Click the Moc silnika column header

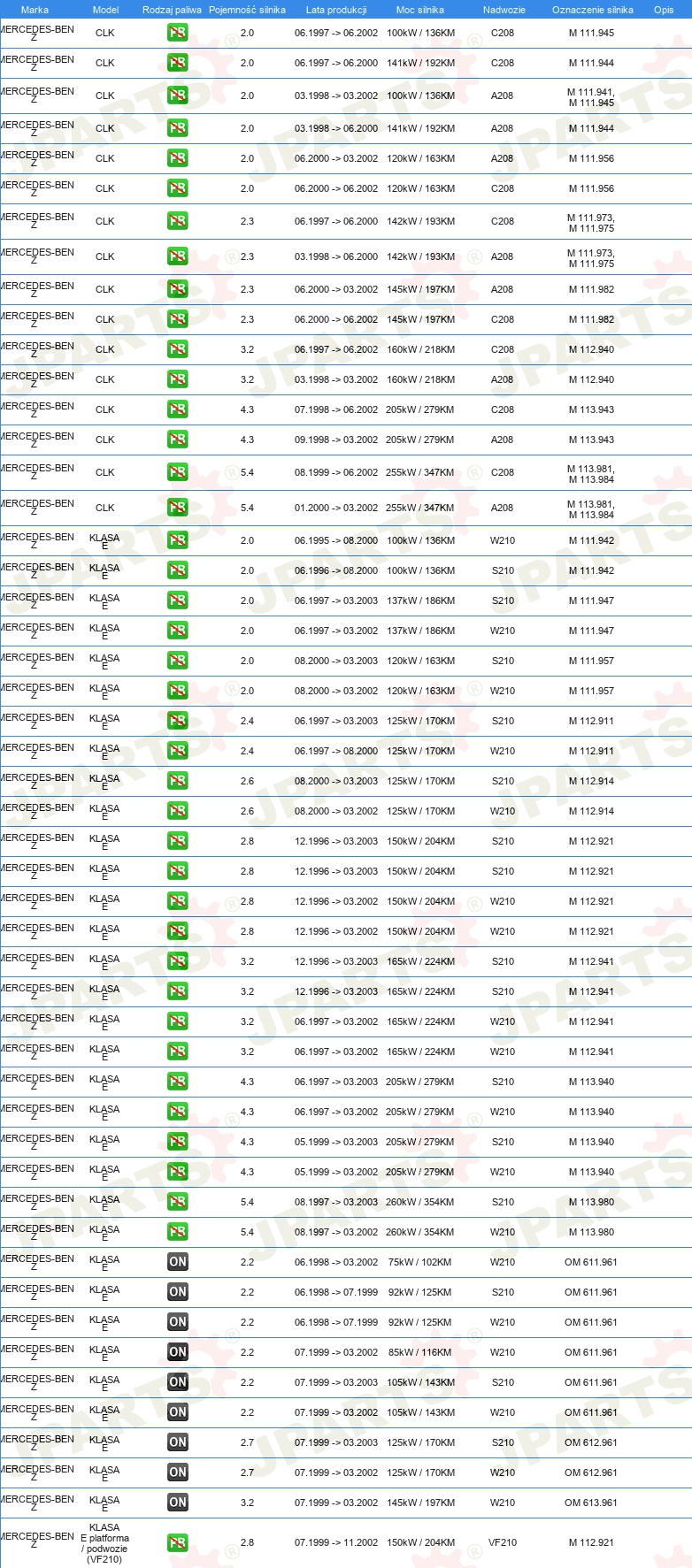click(x=420, y=10)
